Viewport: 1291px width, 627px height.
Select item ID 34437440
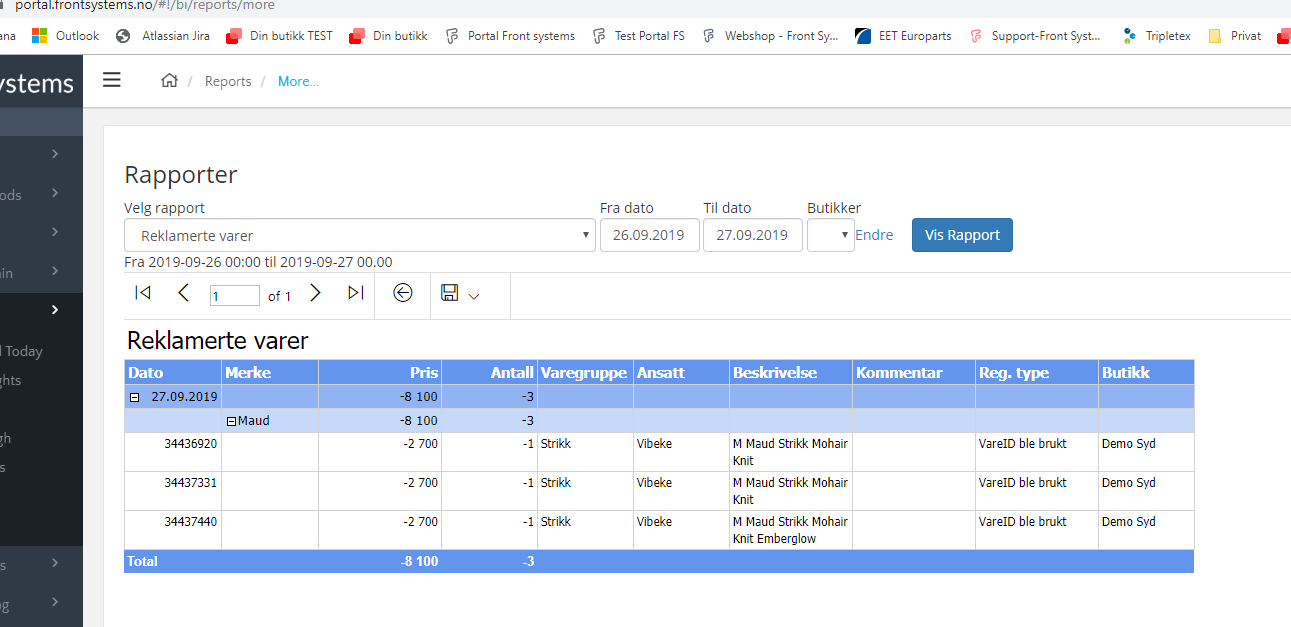tap(190, 521)
